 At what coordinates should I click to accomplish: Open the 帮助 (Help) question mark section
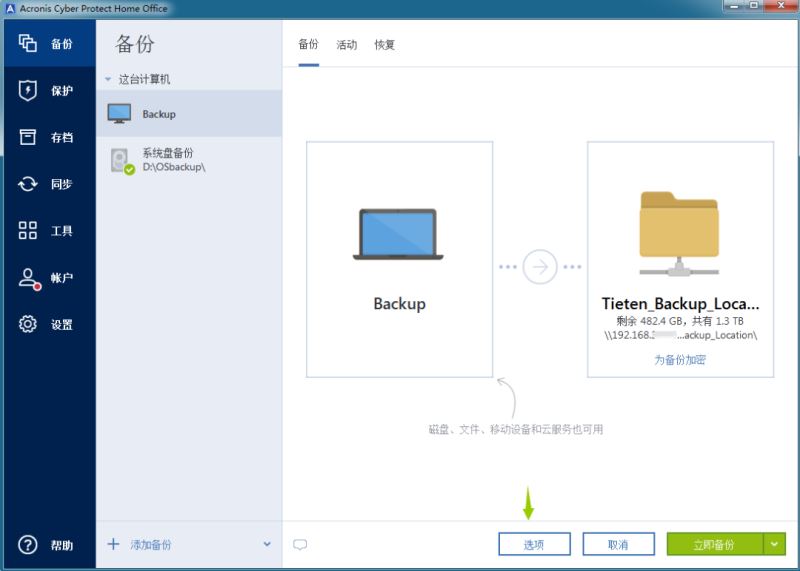[49, 545]
